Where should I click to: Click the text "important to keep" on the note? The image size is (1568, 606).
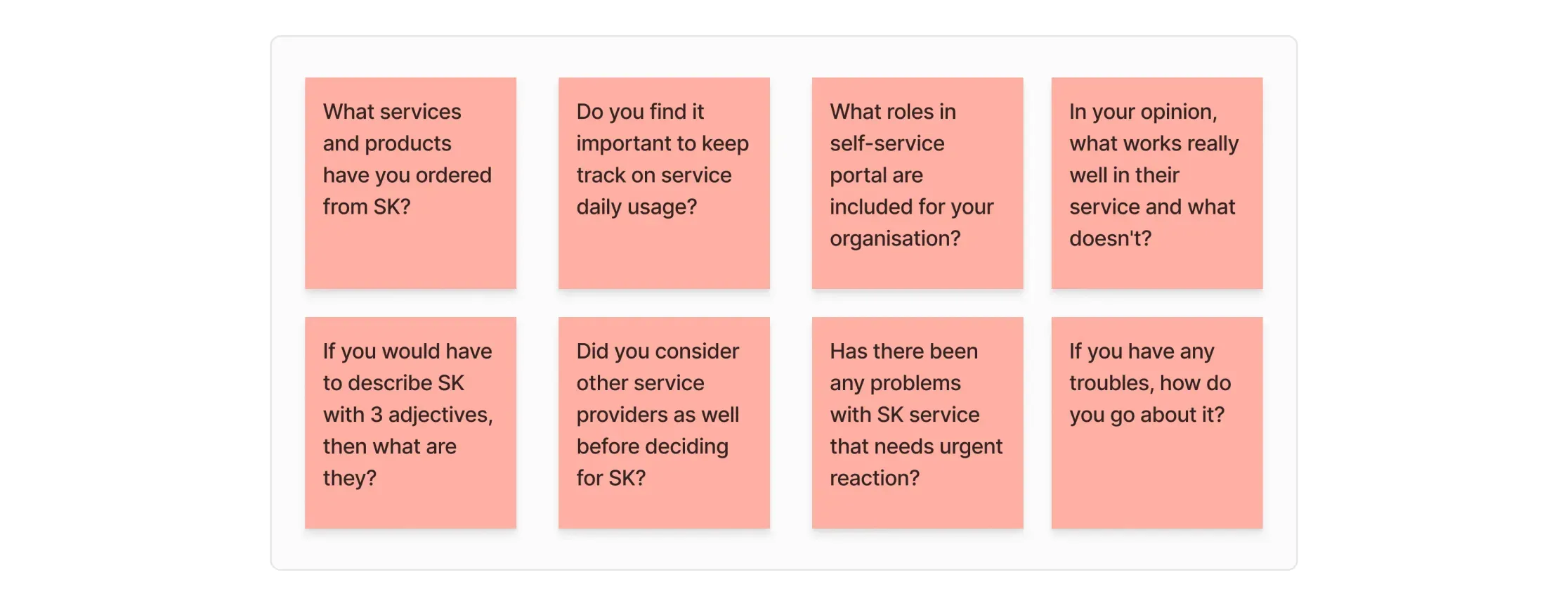662,143
